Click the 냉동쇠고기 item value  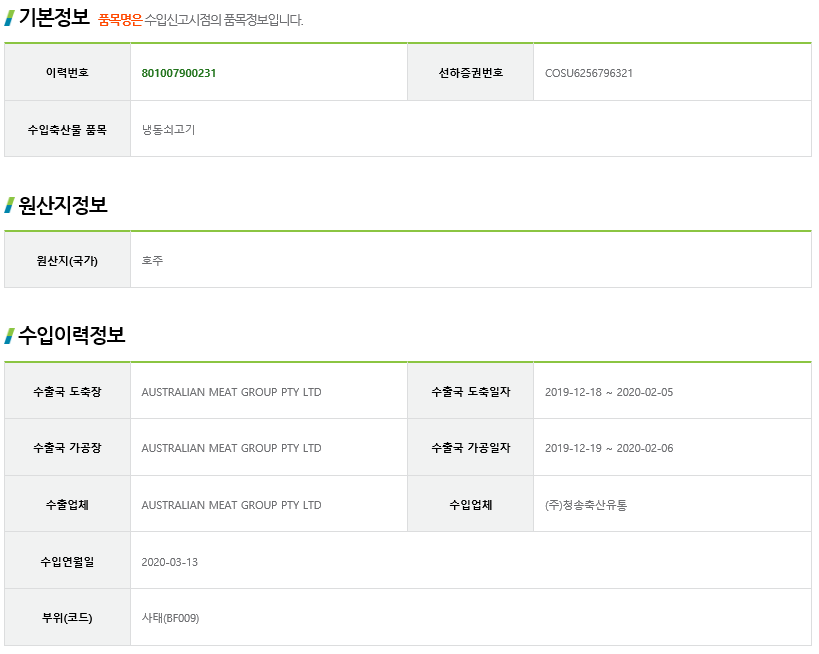(x=168, y=130)
